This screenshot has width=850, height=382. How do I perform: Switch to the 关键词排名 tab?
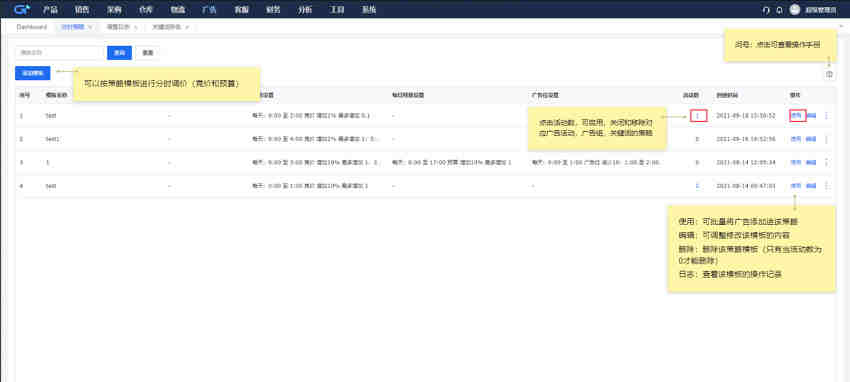tap(166, 27)
